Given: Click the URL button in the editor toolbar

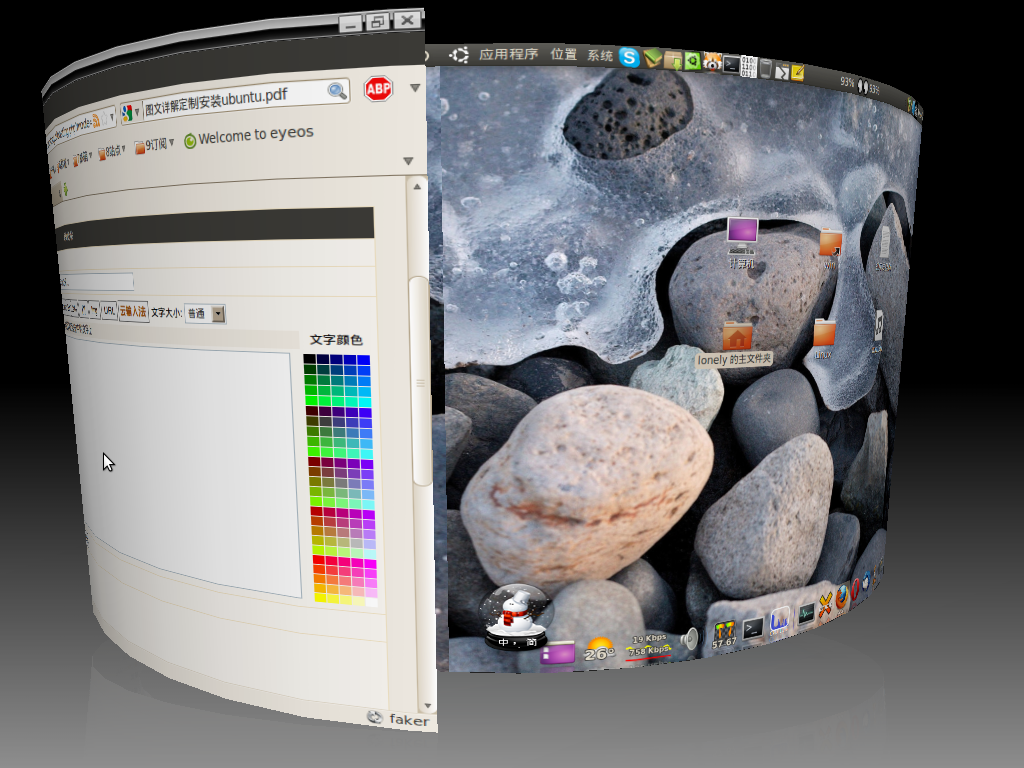Looking at the screenshot, I should [x=109, y=310].
